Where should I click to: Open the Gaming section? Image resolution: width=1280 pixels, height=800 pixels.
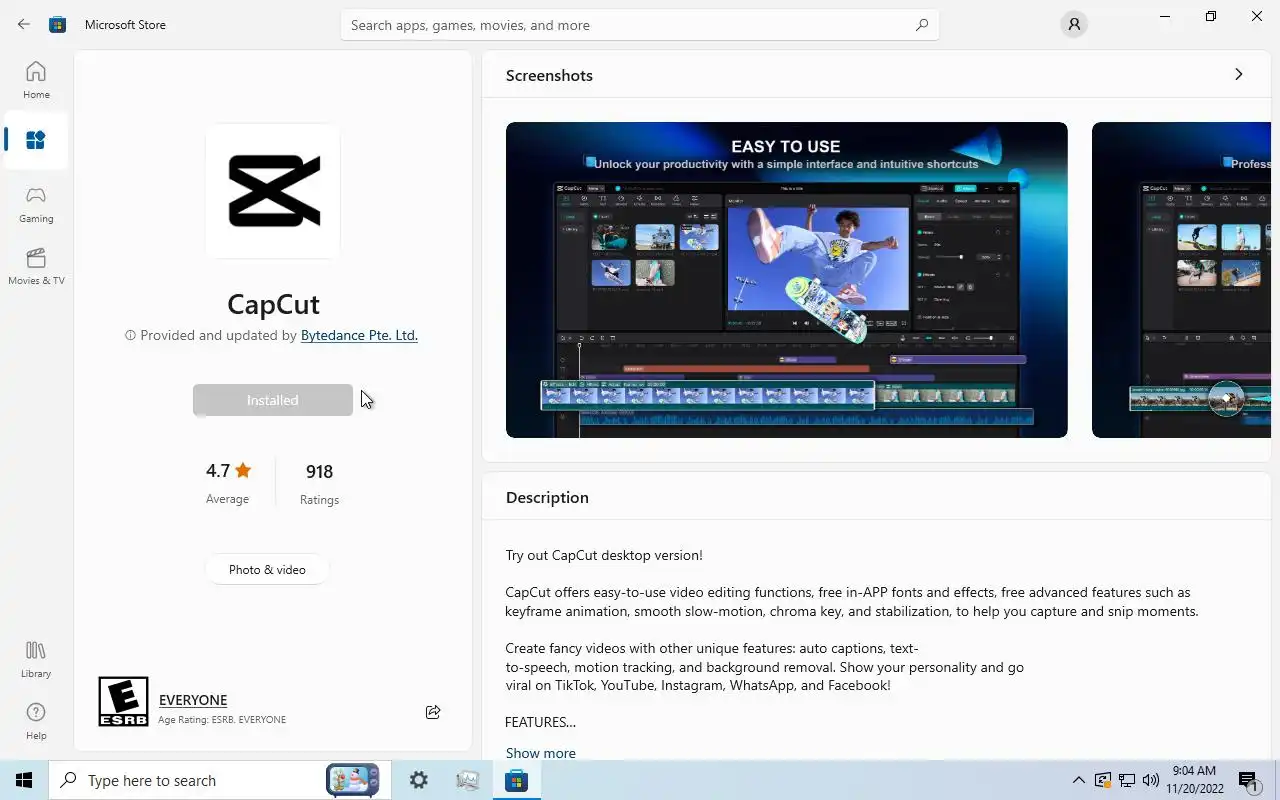pyautogui.click(x=36, y=204)
